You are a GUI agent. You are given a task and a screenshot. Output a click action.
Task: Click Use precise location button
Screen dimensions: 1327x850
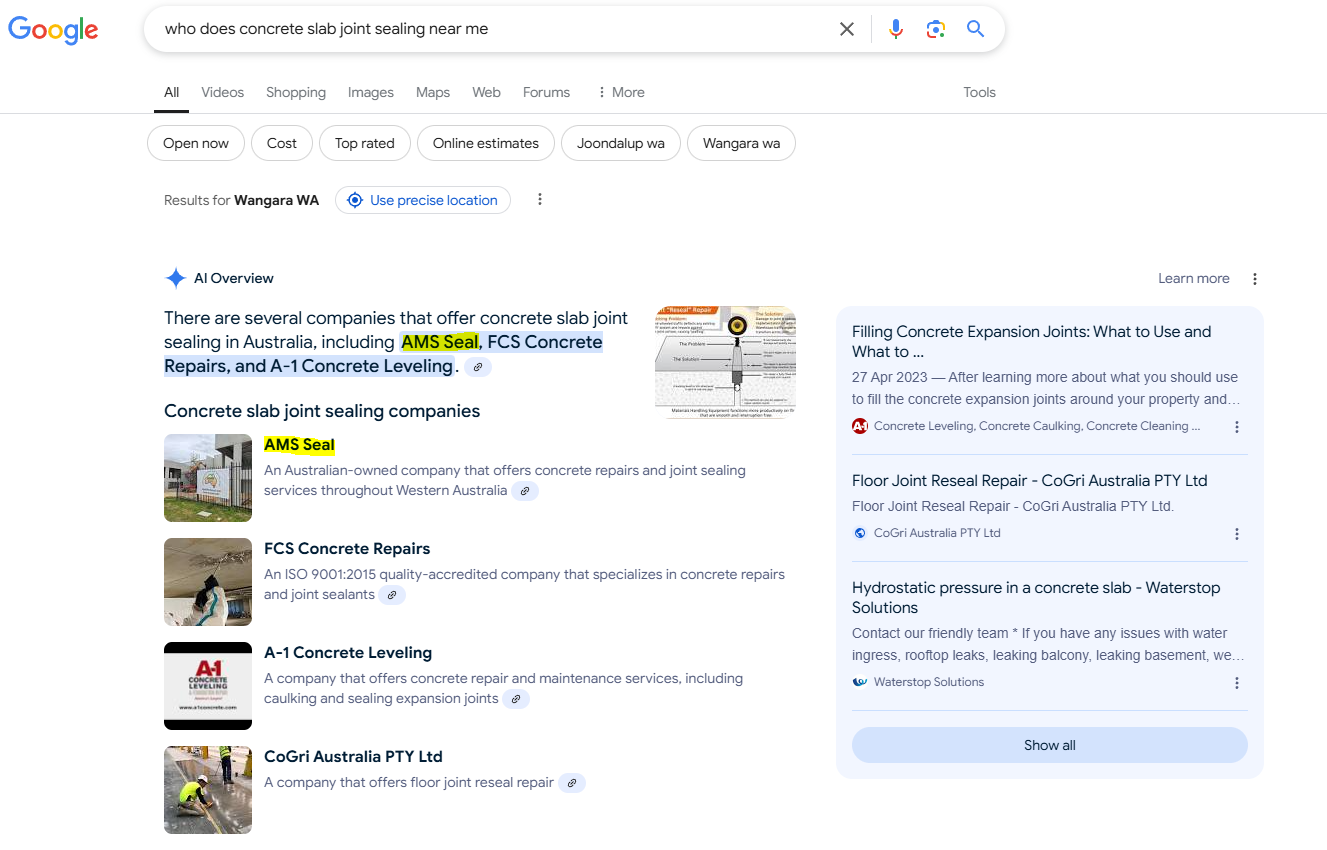[423, 200]
